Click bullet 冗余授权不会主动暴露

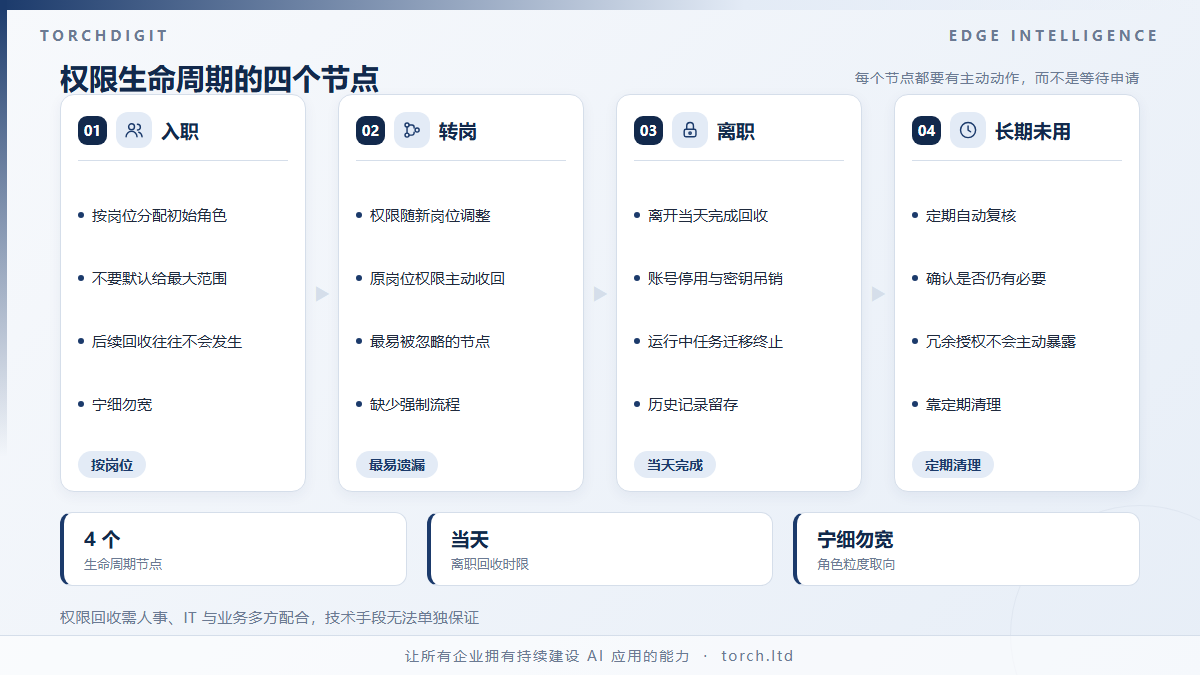pyautogui.click(x=1001, y=341)
